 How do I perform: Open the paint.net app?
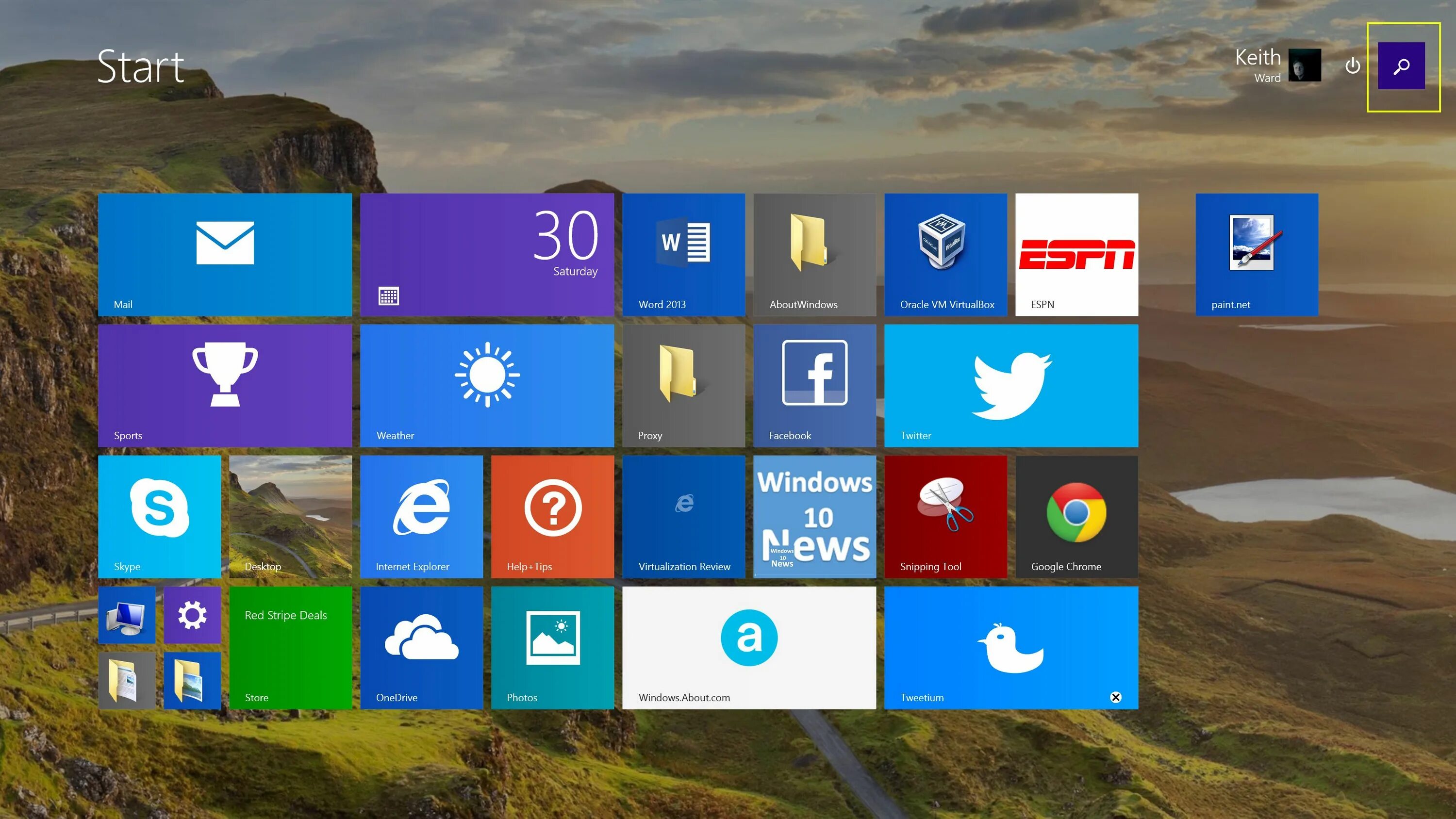tap(1257, 254)
